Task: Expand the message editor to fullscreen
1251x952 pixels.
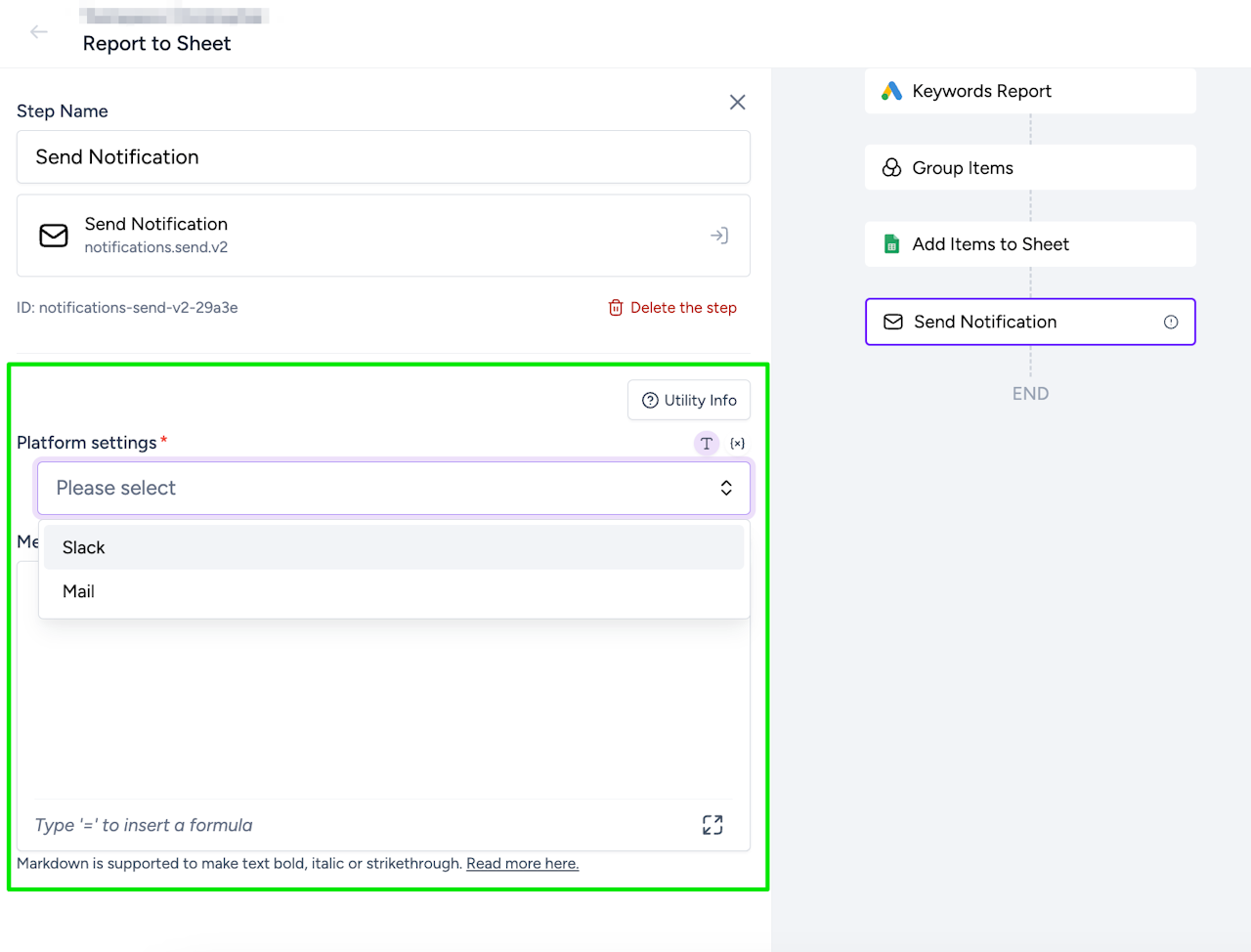Action: click(712, 825)
